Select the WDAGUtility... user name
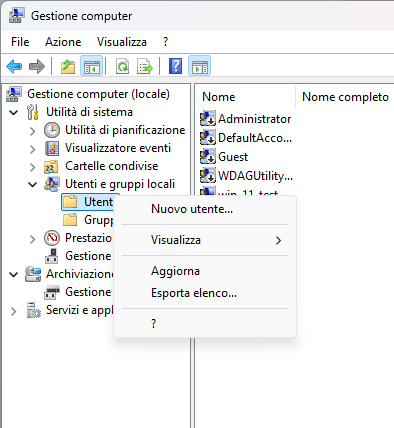The height and width of the screenshot is (428, 394). pos(255,176)
